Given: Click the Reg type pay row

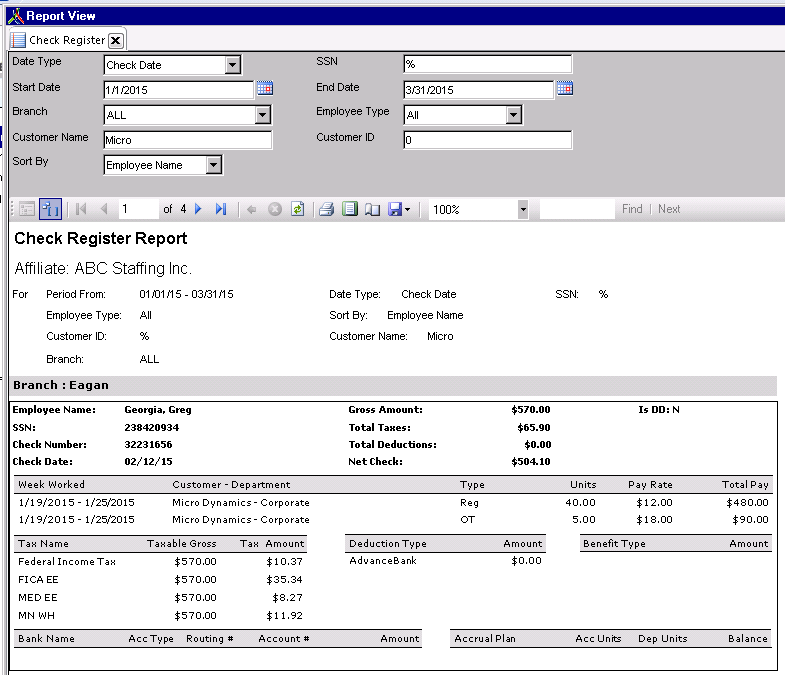Looking at the screenshot, I should (x=393, y=502).
